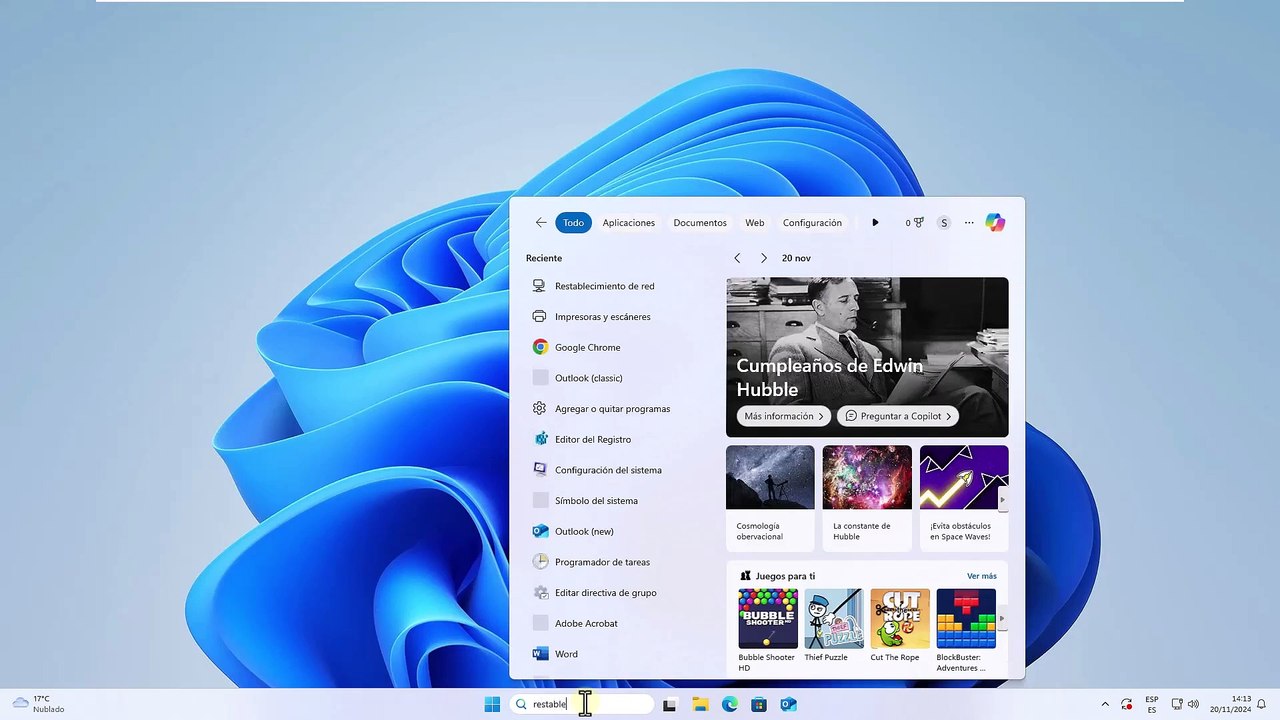
Task: Switch to the Documentos tab
Action: coord(700,223)
